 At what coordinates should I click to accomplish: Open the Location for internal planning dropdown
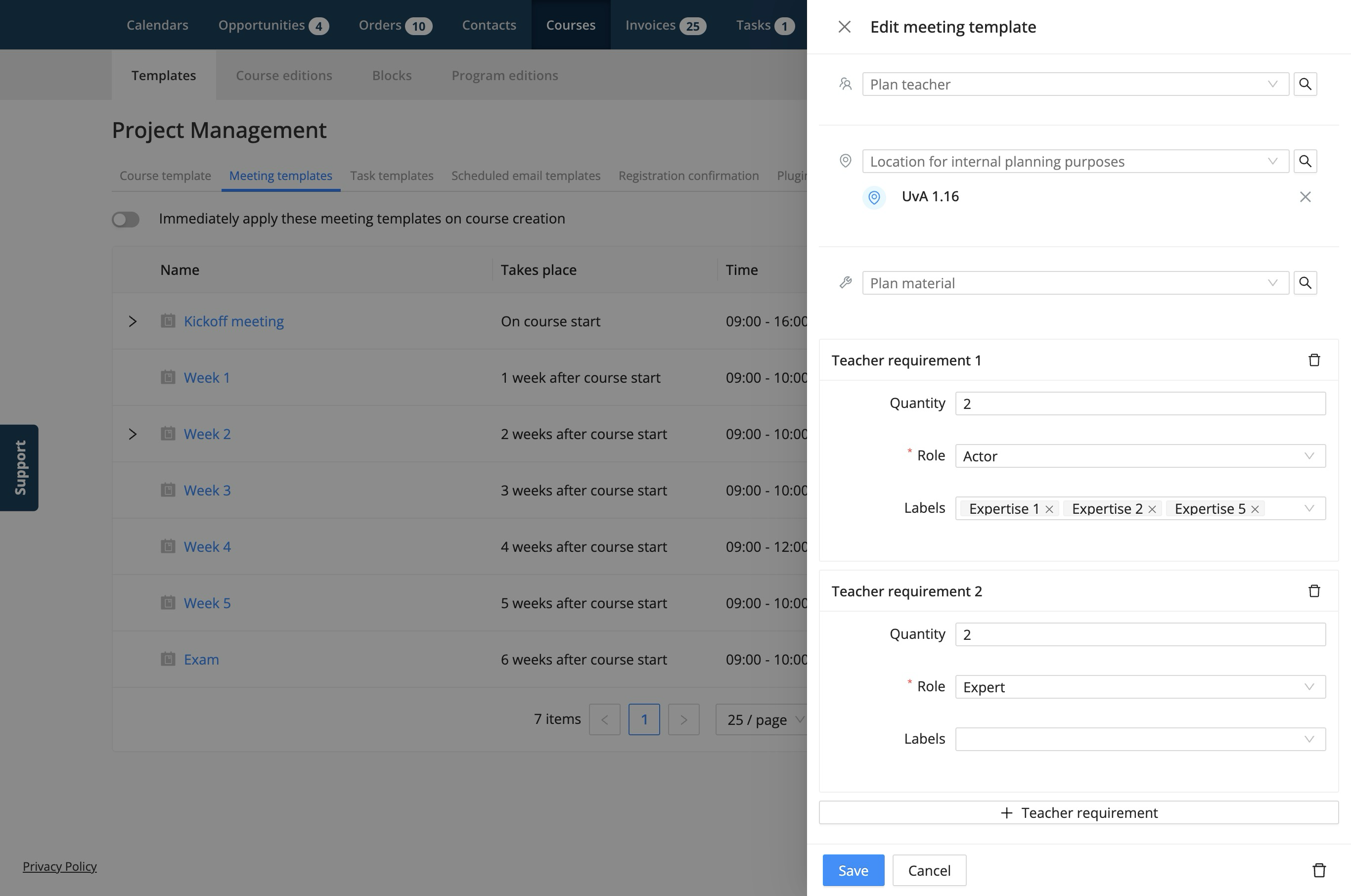click(1076, 161)
